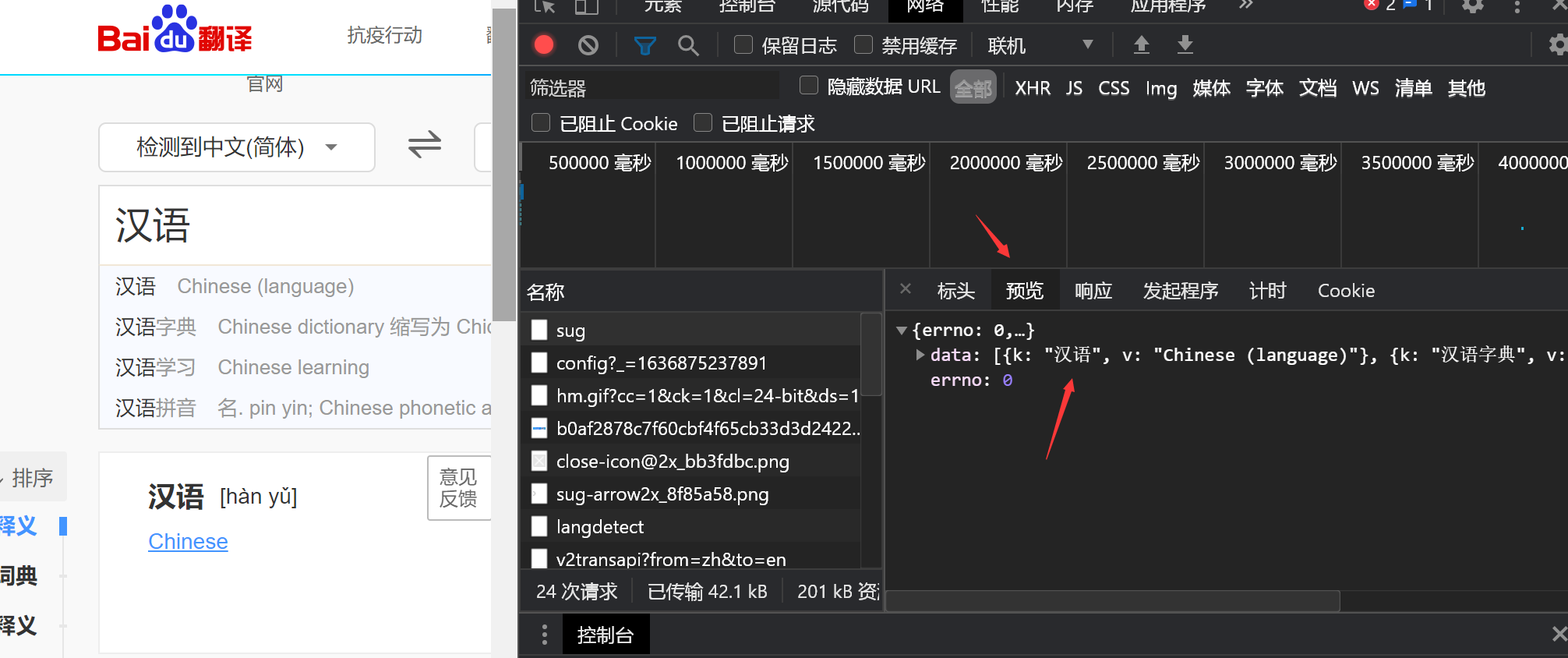Enable the disable cache checkbox

click(x=863, y=44)
